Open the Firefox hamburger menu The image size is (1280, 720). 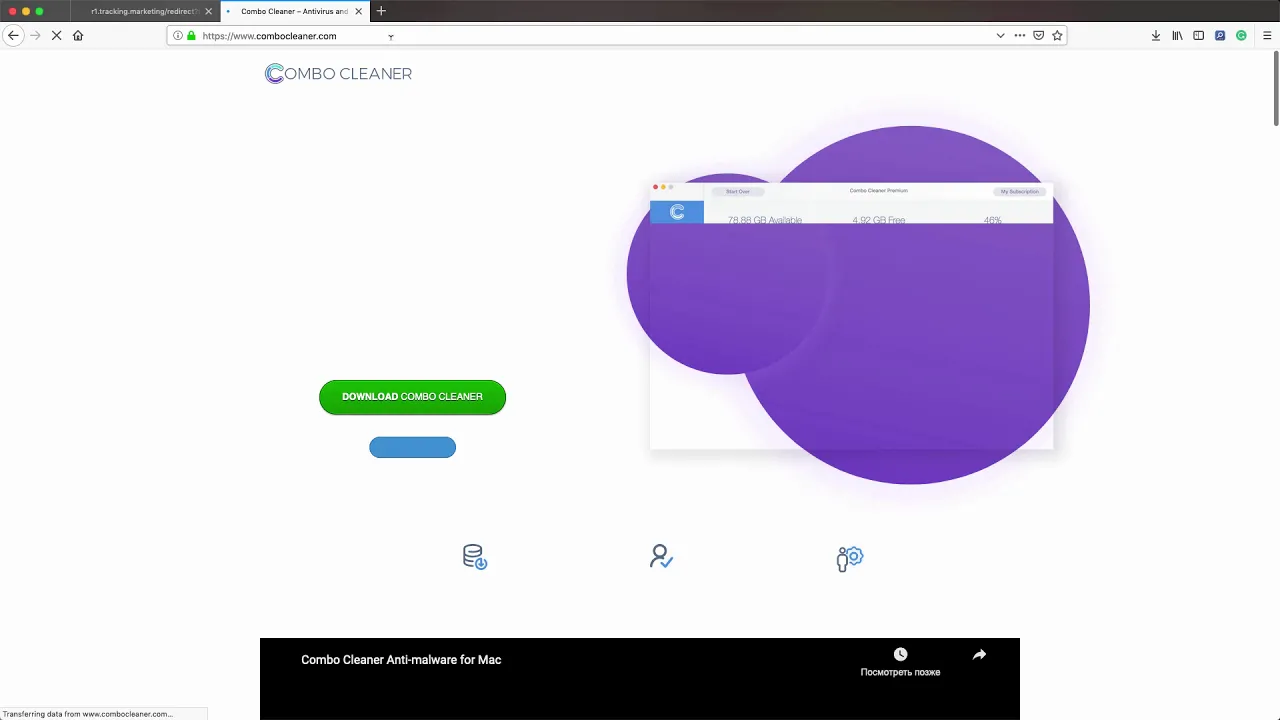[1267, 35]
